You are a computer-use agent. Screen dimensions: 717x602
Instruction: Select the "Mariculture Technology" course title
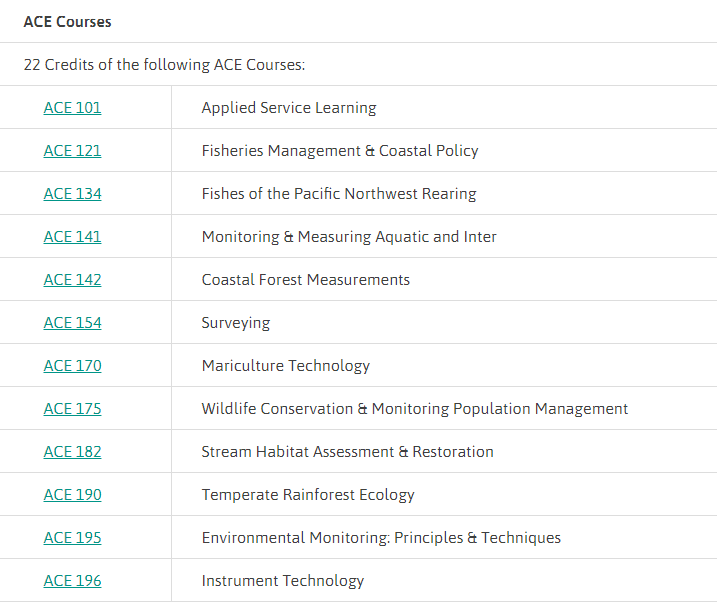[x=286, y=366]
